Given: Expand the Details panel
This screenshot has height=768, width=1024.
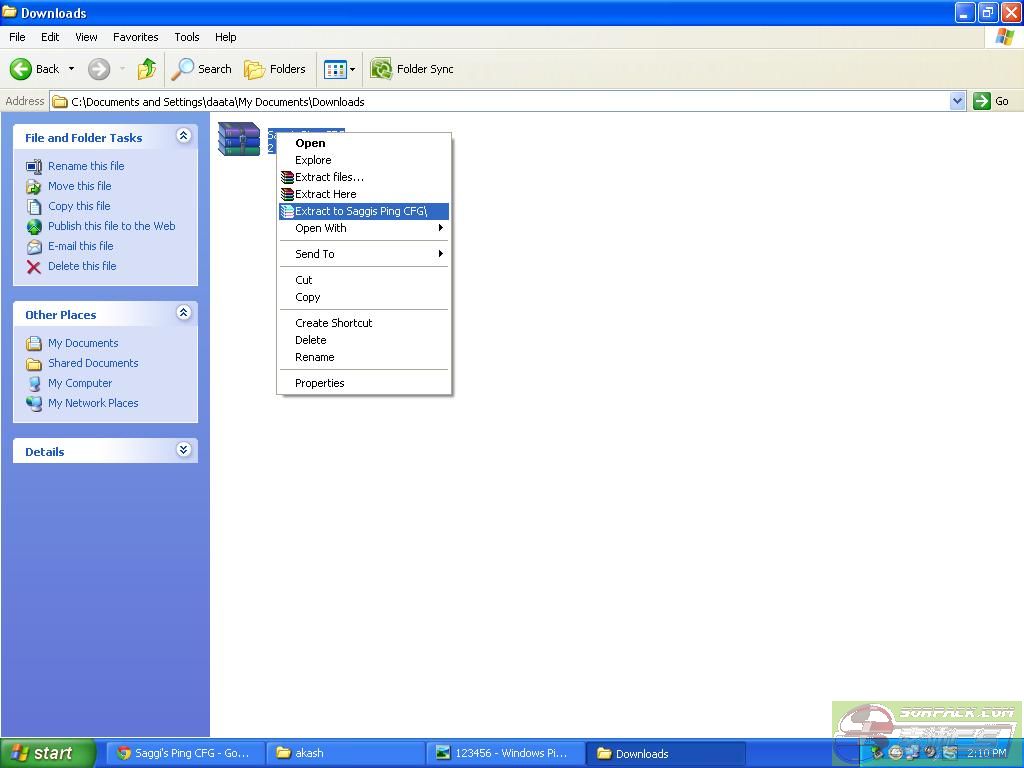Looking at the screenshot, I should (183, 450).
